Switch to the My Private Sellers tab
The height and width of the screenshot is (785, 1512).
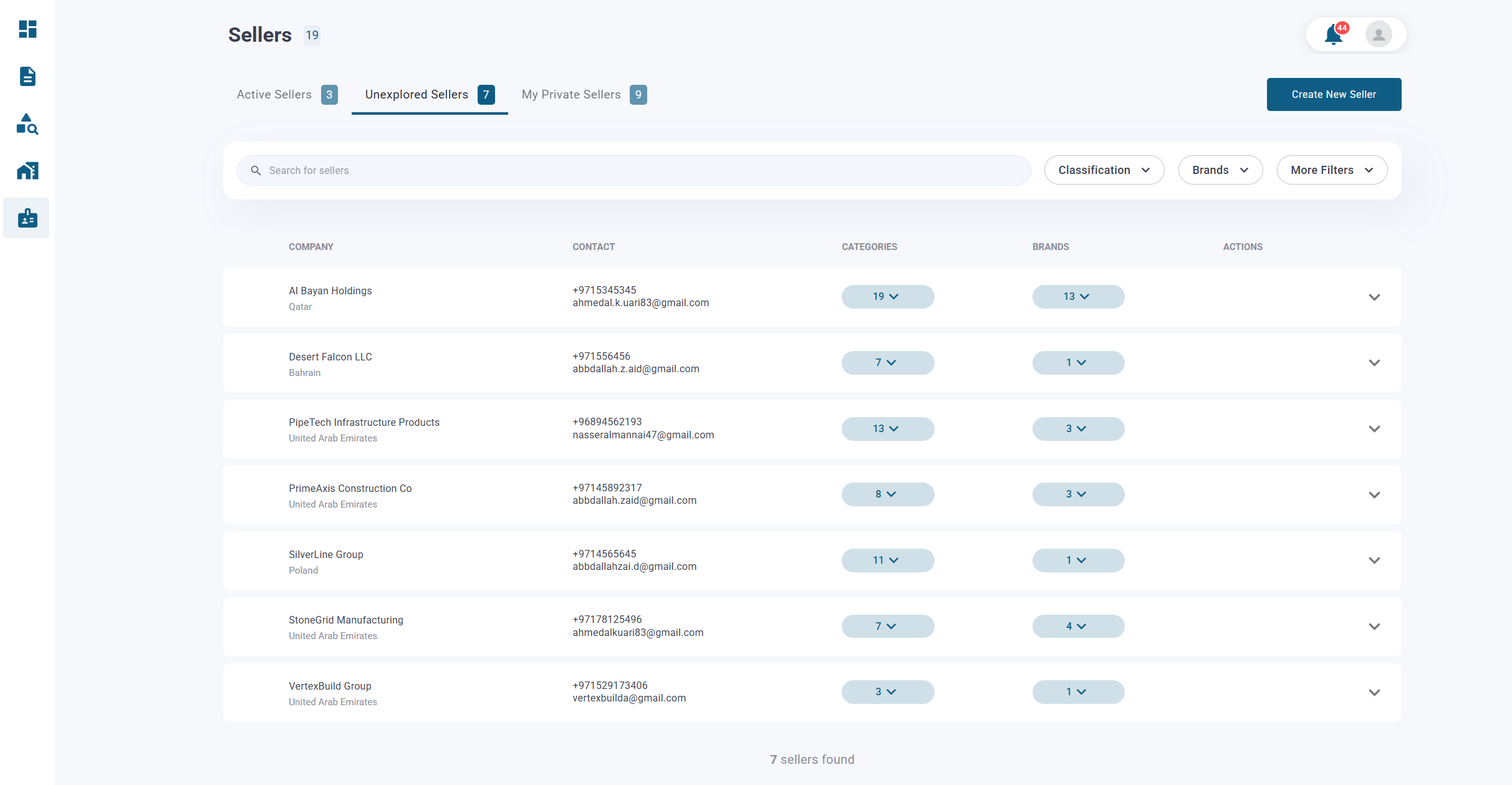(x=571, y=94)
